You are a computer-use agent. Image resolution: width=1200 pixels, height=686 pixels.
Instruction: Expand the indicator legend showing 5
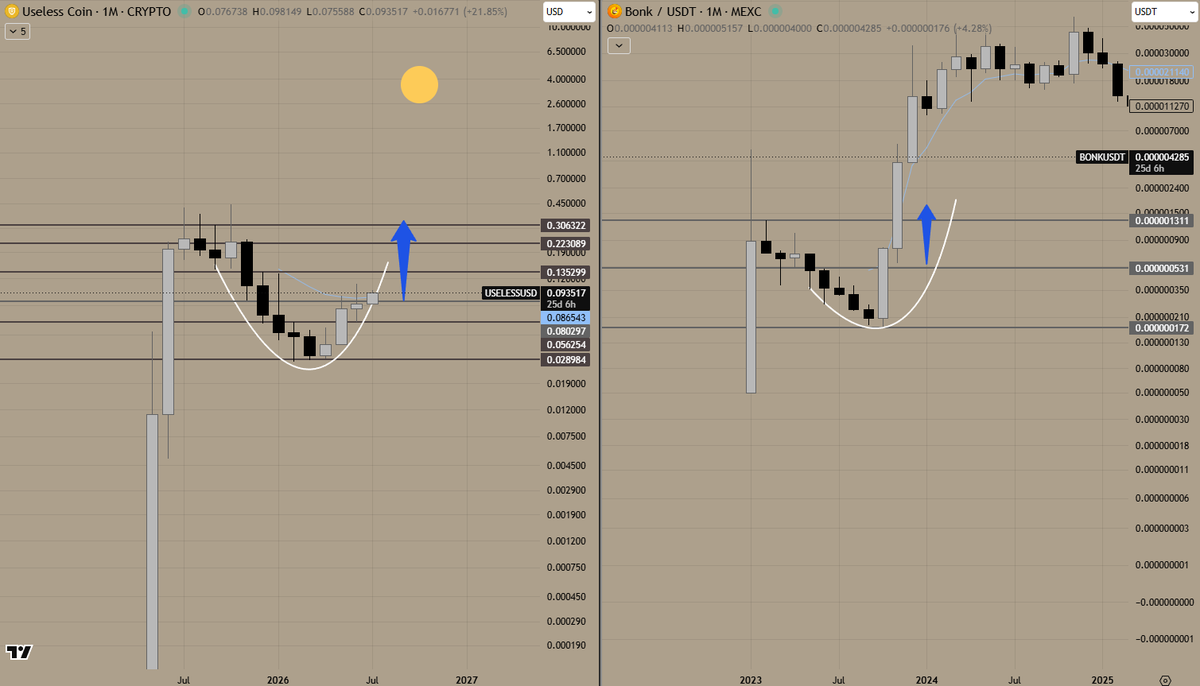17,31
